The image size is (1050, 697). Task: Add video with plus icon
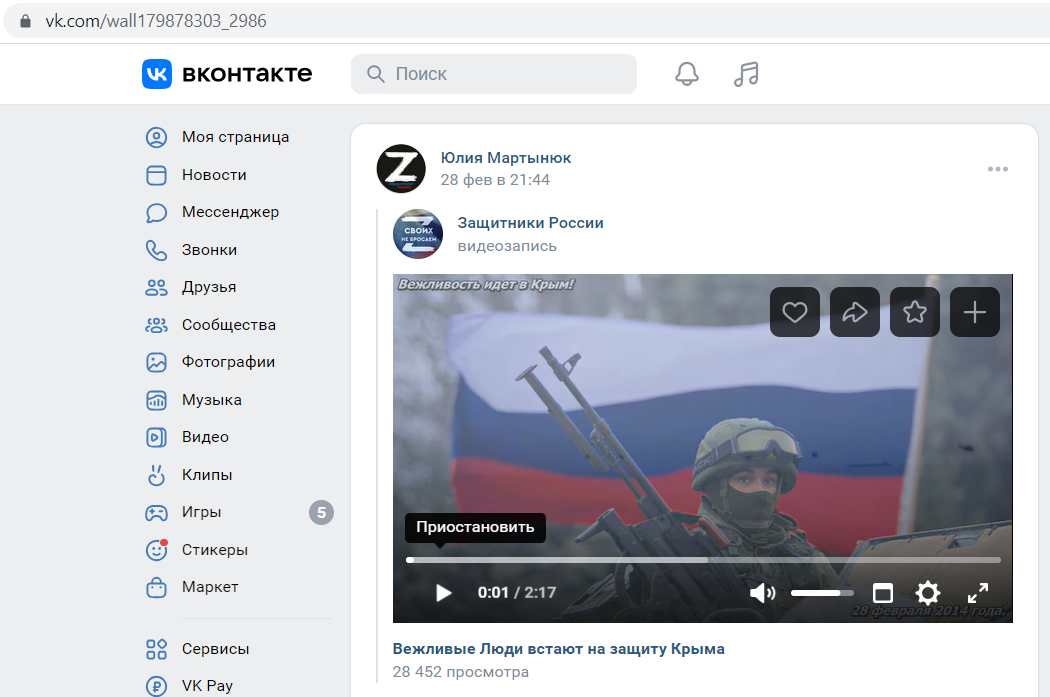pos(975,312)
